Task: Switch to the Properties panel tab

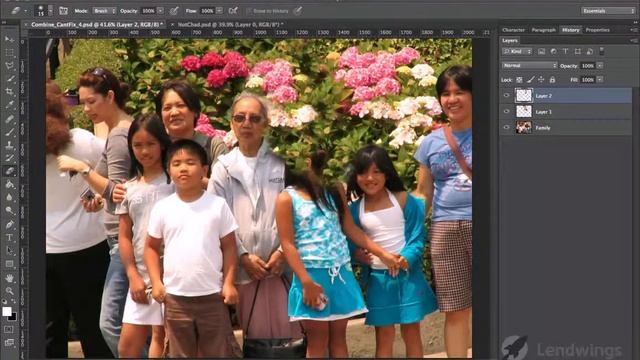Action: click(598, 30)
